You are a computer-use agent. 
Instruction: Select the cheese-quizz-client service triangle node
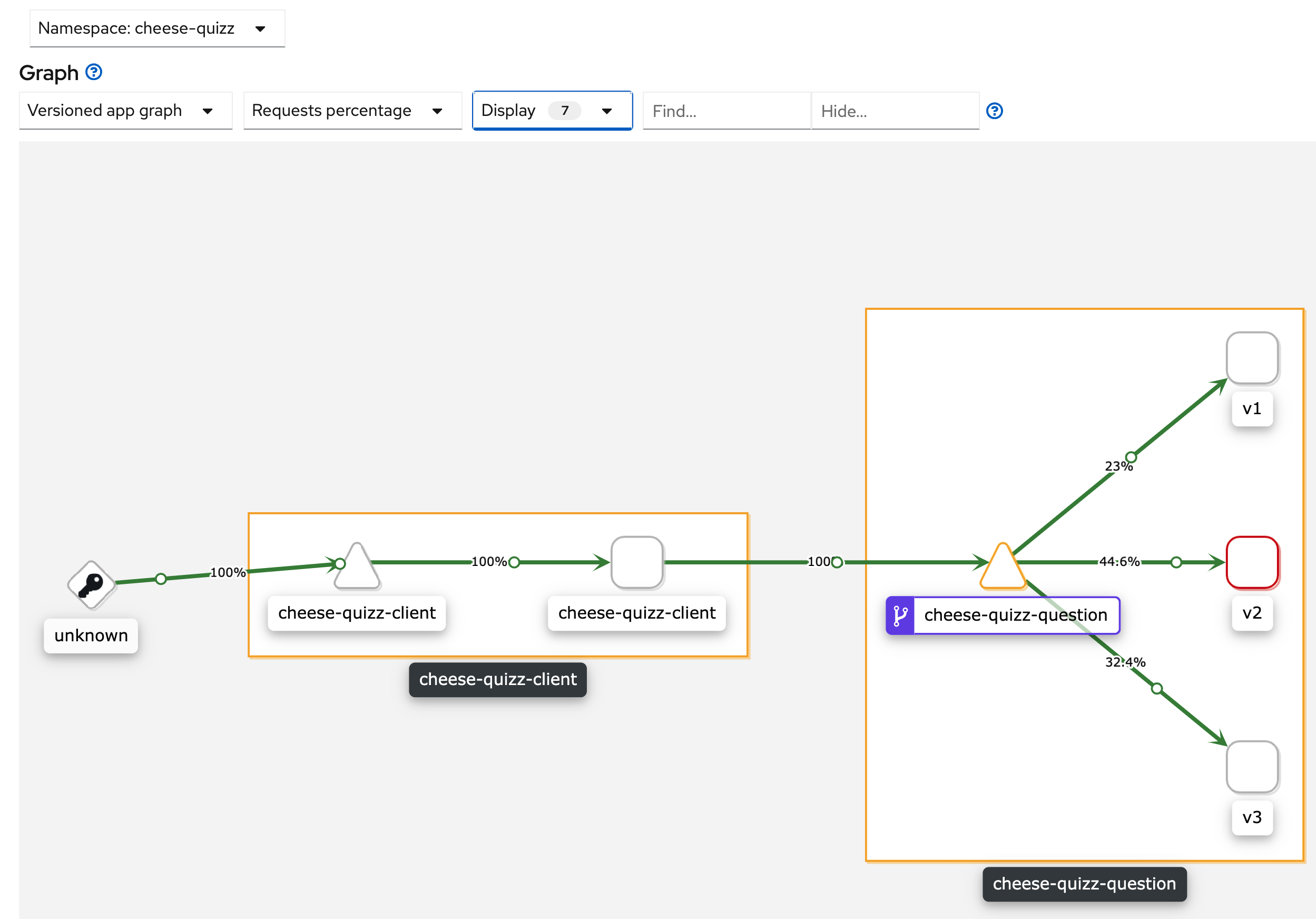[357, 569]
